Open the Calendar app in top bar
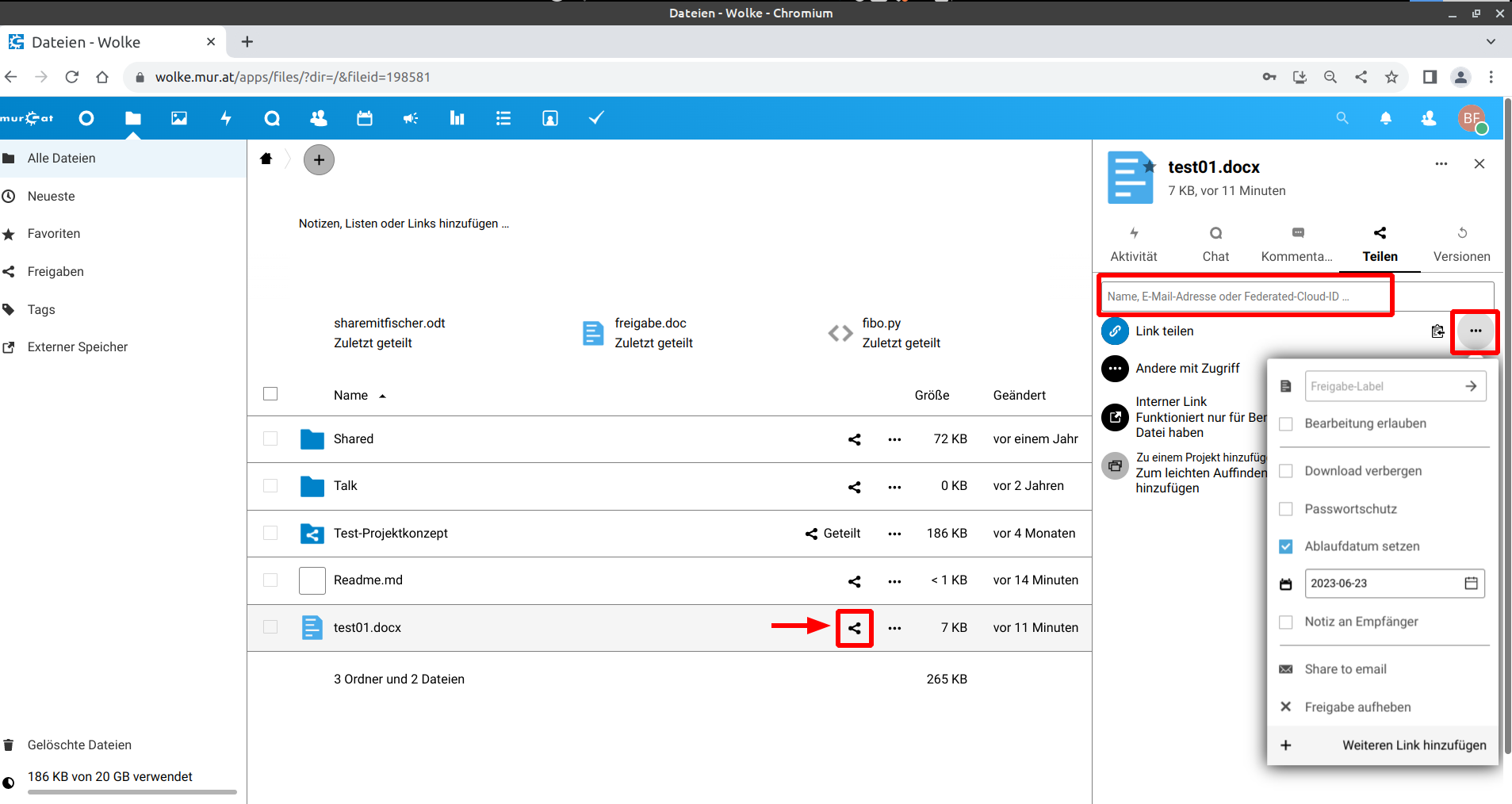The width and height of the screenshot is (1512, 804). tap(365, 118)
